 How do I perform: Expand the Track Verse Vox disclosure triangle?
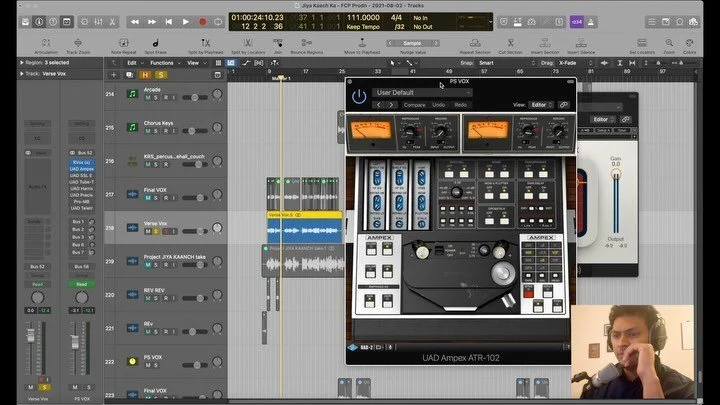[22, 73]
